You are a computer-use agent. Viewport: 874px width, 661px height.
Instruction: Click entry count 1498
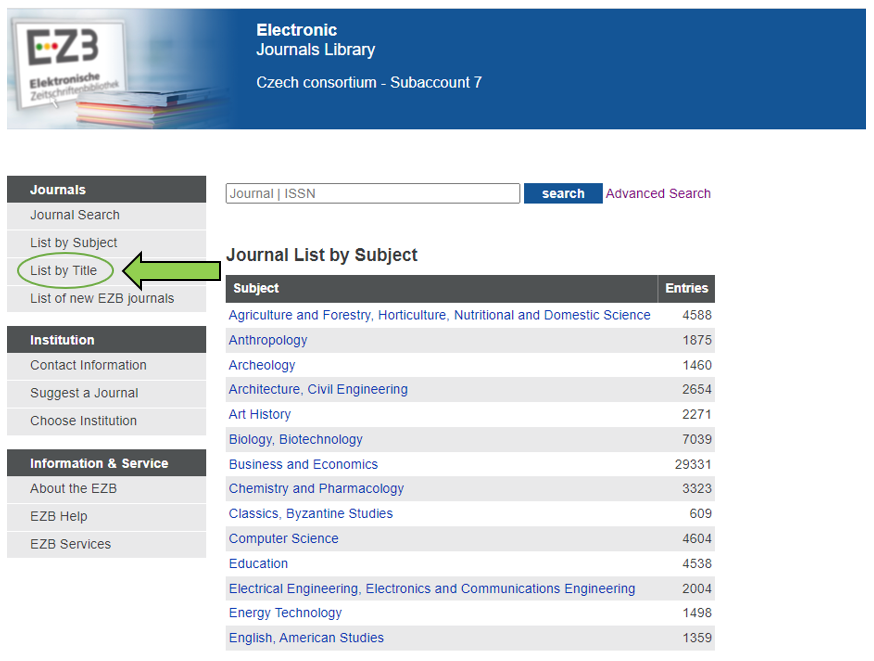(x=697, y=613)
